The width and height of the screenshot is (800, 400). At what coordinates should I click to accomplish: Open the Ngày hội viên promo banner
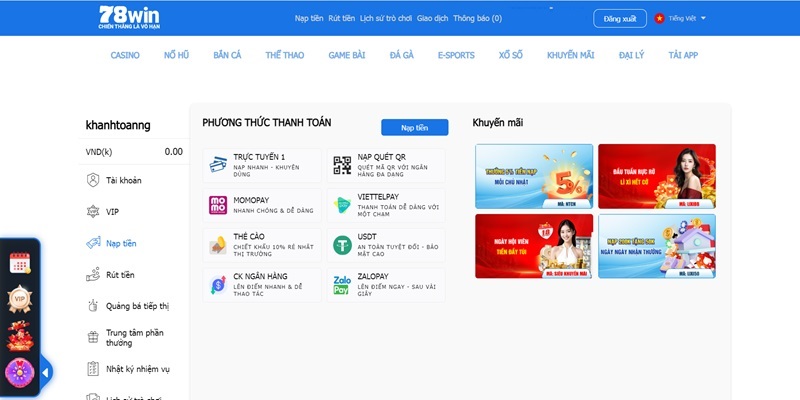[x=534, y=246]
